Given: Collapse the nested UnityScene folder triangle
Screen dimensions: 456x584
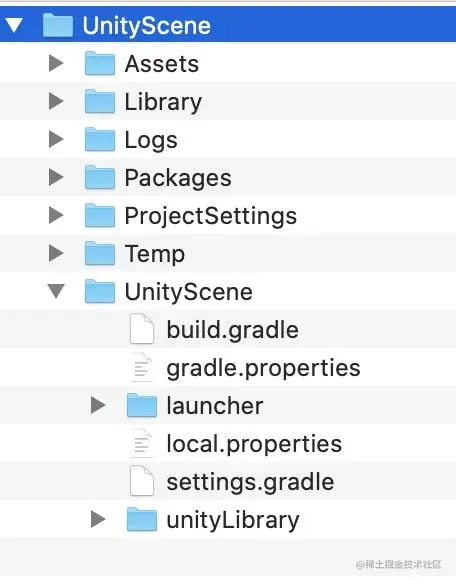Looking at the screenshot, I should (56, 291).
